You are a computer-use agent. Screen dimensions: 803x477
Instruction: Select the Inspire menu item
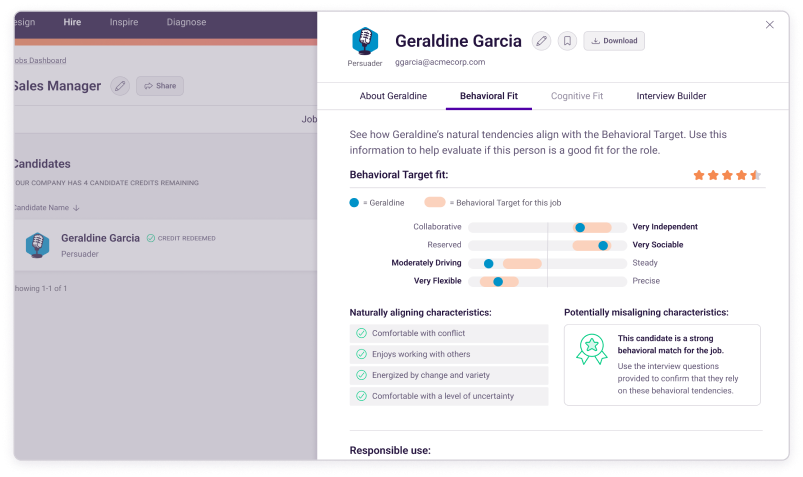123,22
